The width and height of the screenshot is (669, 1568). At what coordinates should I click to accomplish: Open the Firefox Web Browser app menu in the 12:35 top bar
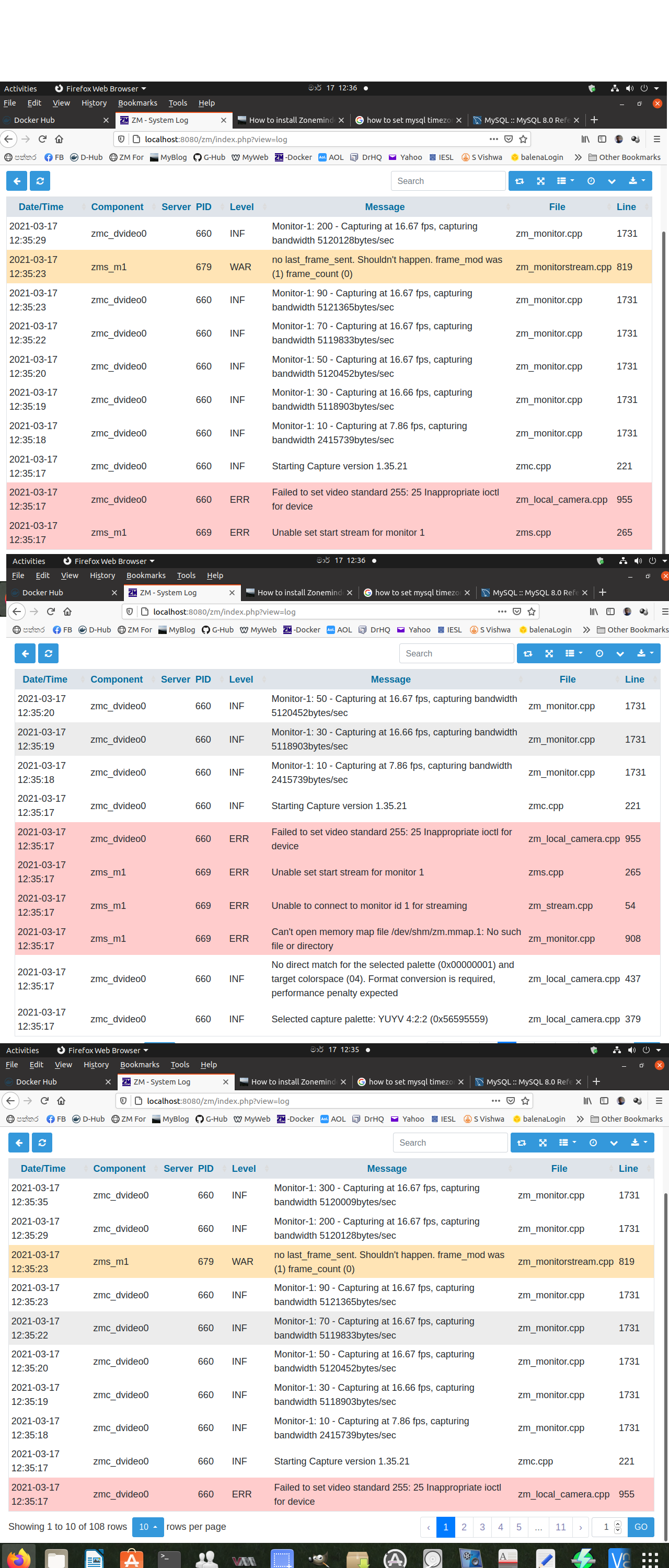click(x=102, y=1050)
